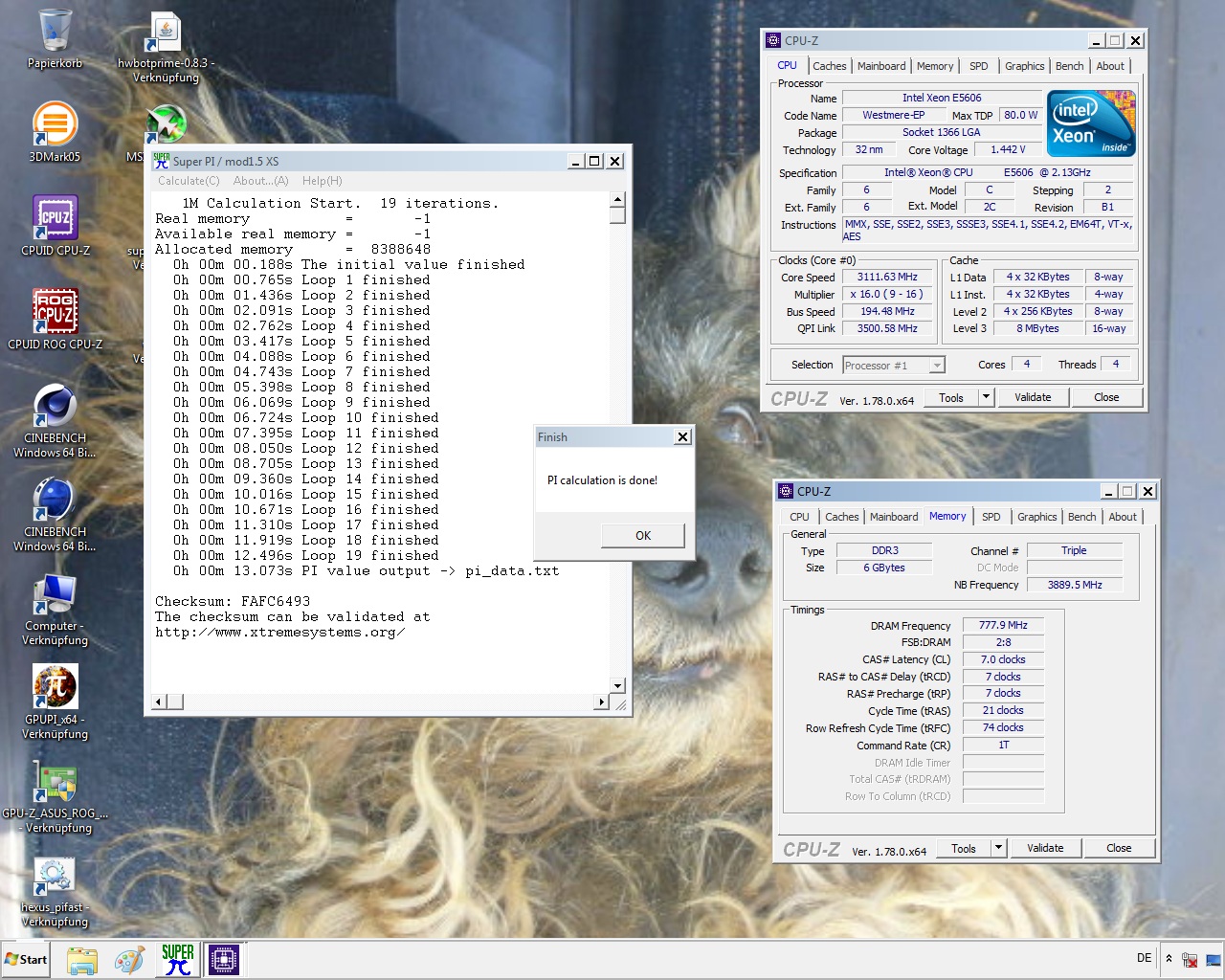Click the DE language indicator
The height and width of the screenshot is (980, 1225).
(x=1144, y=958)
